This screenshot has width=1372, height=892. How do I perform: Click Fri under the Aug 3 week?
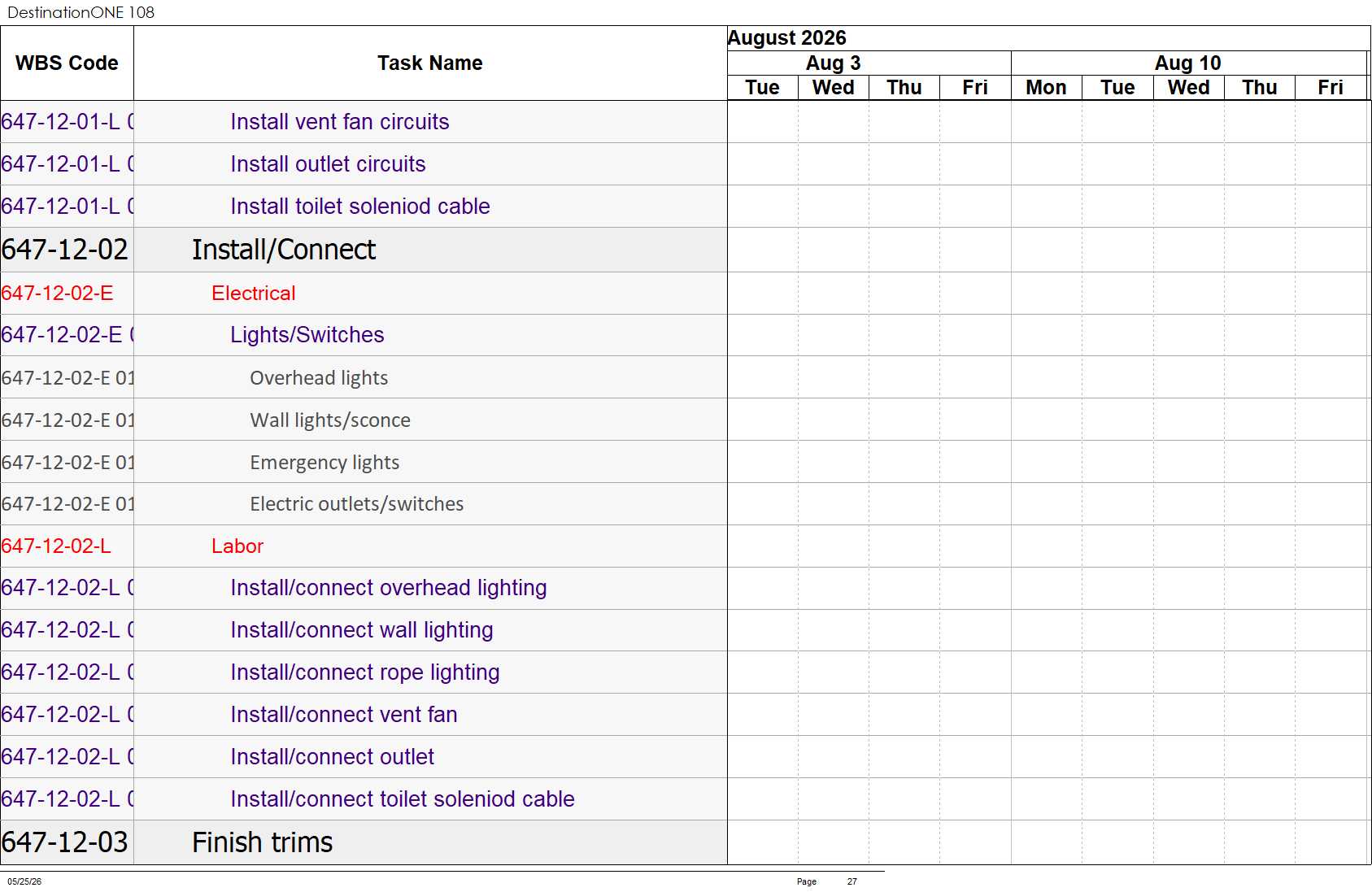pos(975,87)
